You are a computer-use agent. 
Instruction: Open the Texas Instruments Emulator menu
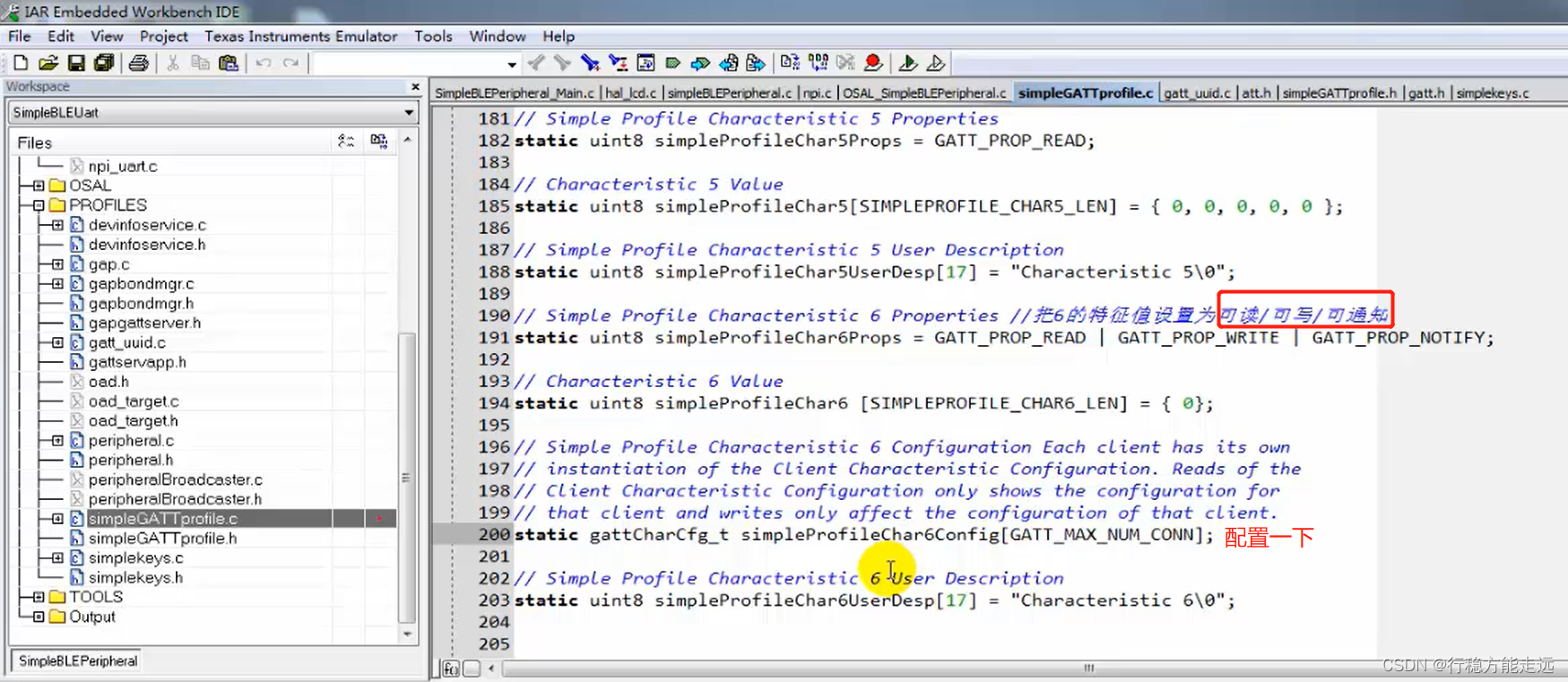[300, 36]
